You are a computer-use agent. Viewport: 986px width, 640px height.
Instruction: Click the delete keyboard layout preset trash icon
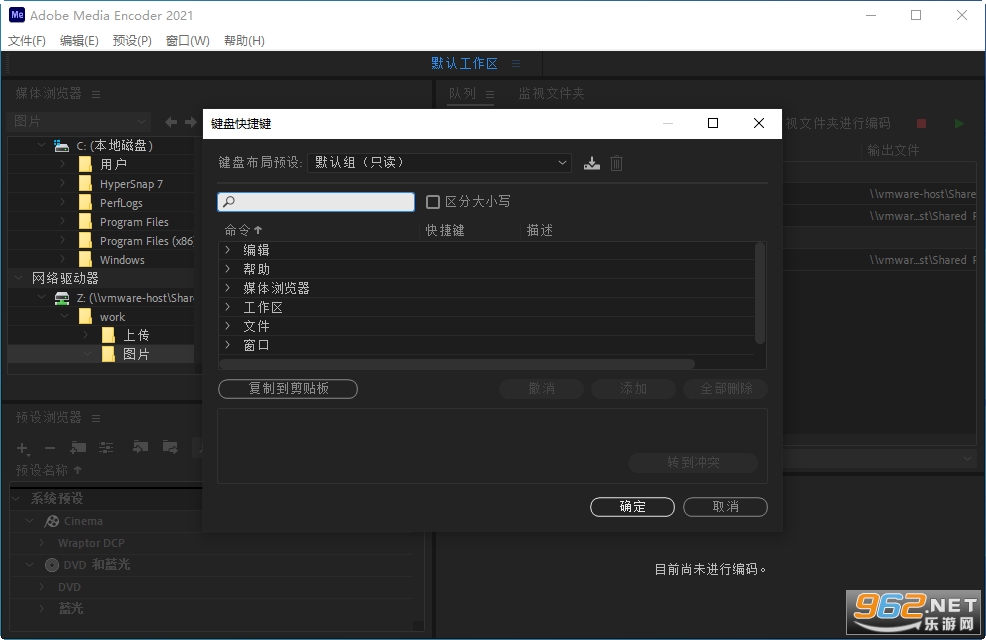616,163
